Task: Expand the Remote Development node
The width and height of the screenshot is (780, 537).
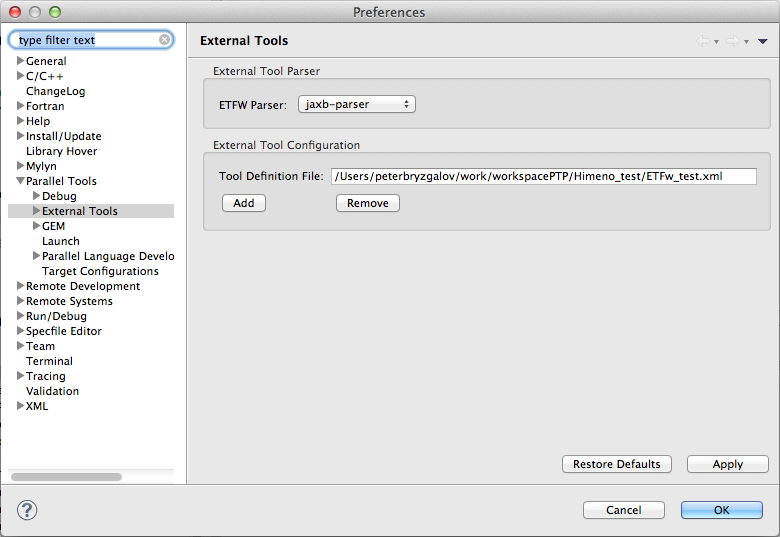Action: 20,286
